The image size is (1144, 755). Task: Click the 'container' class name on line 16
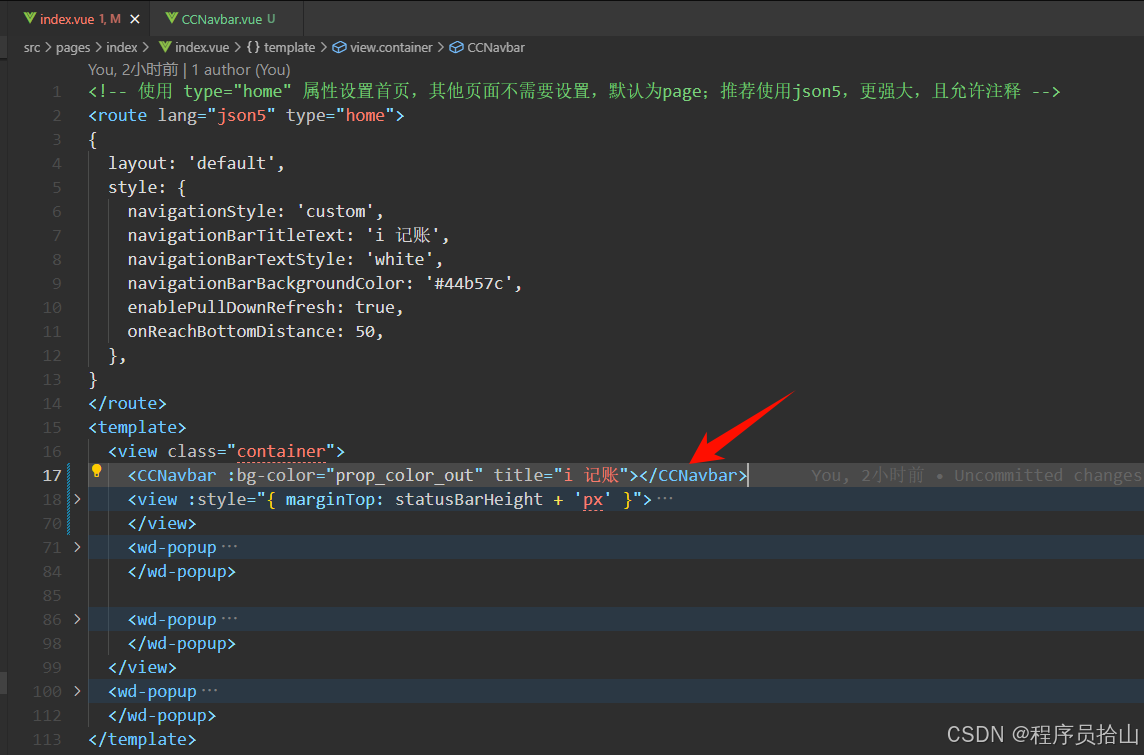point(281,452)
